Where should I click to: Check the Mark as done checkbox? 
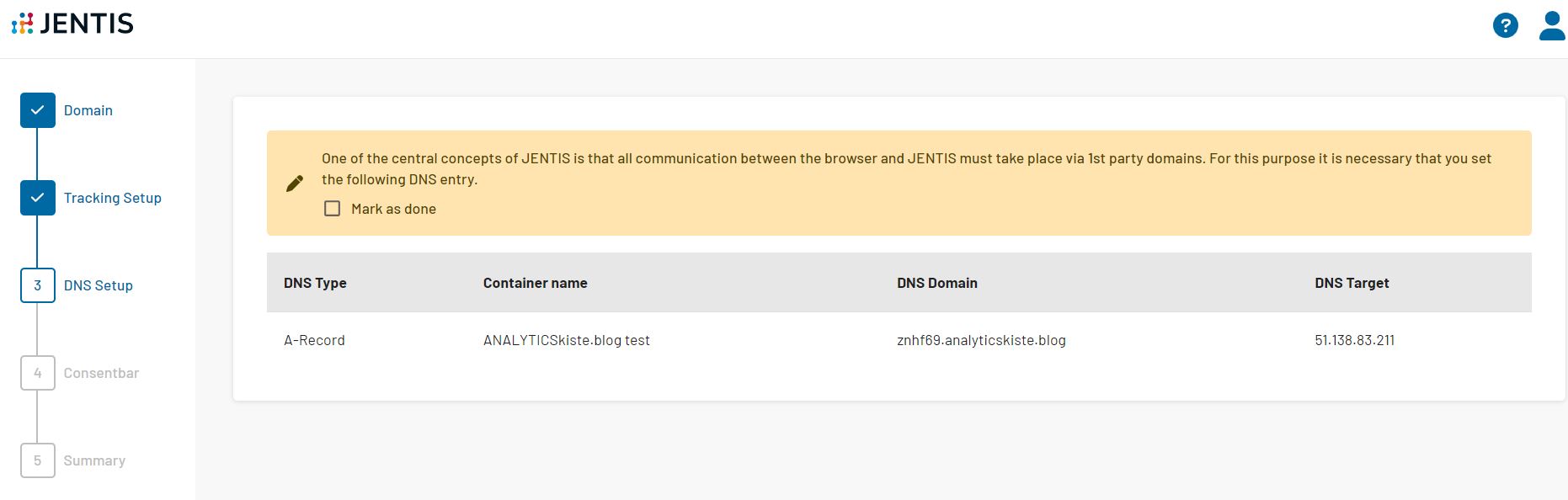pos(333,209)
